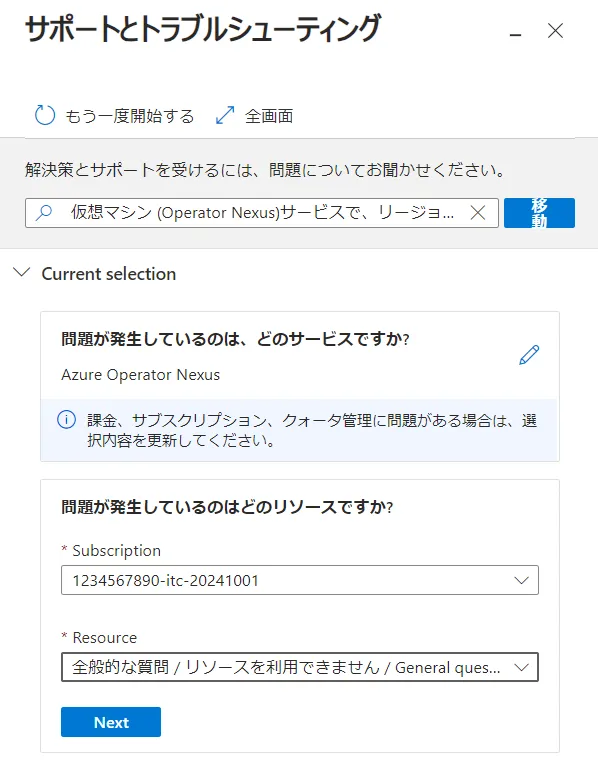Click the Resource dropdown chevron arrow
Viewport: 598px width, 761px height.
[521, 668]
